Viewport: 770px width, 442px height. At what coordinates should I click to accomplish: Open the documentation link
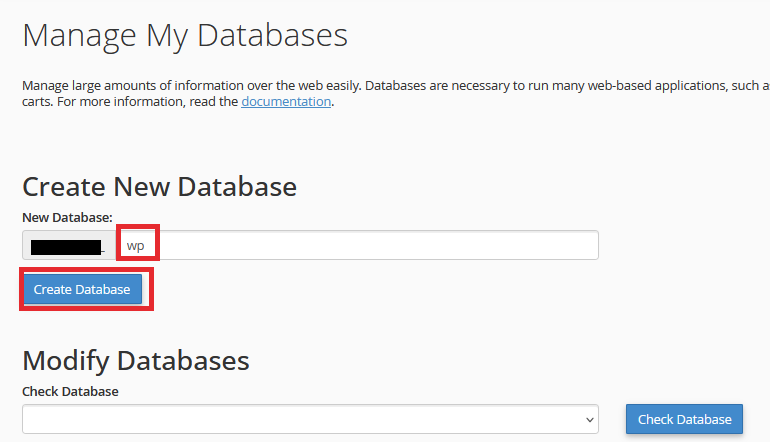(285, 101)
